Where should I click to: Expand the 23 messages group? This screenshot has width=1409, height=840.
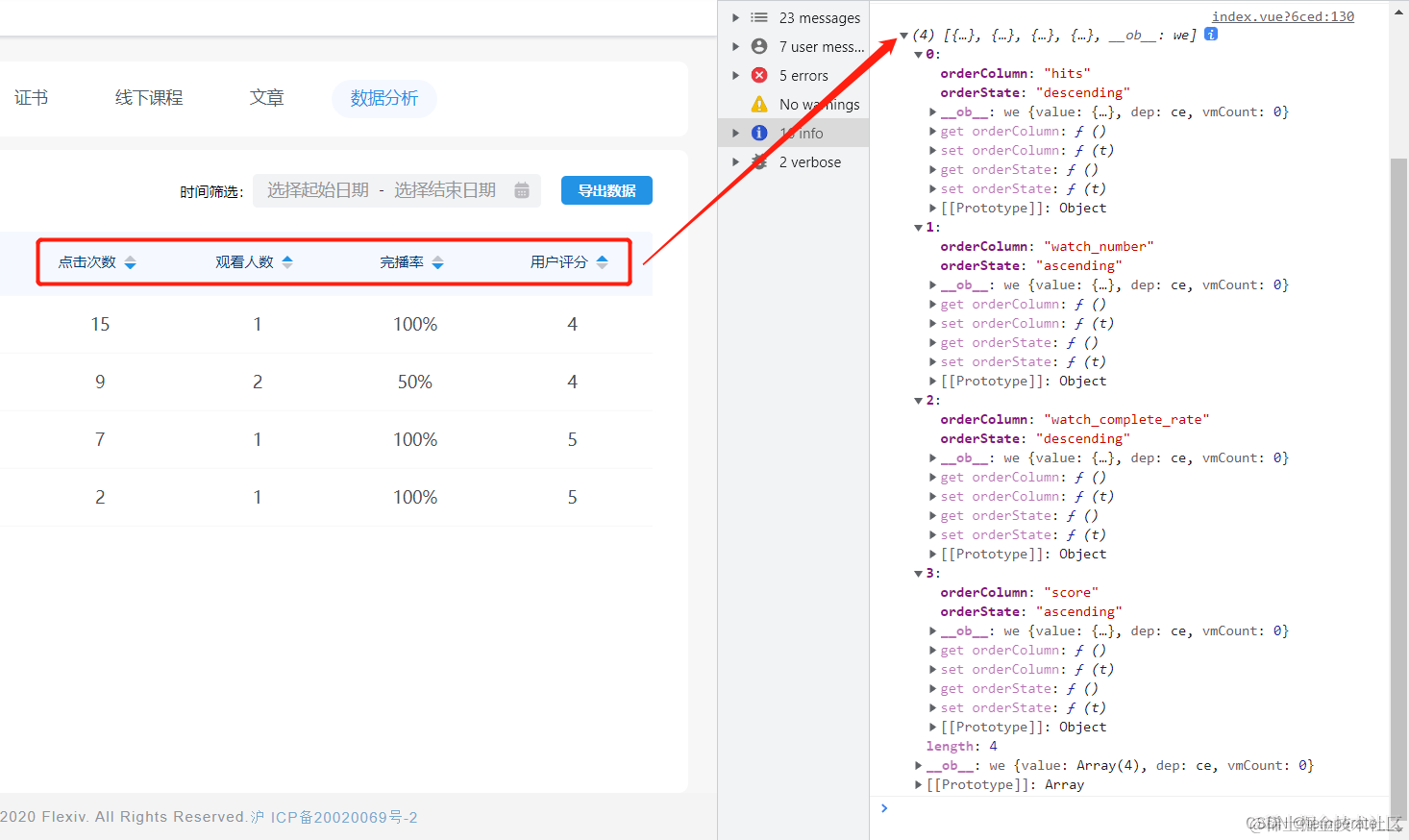736,17
